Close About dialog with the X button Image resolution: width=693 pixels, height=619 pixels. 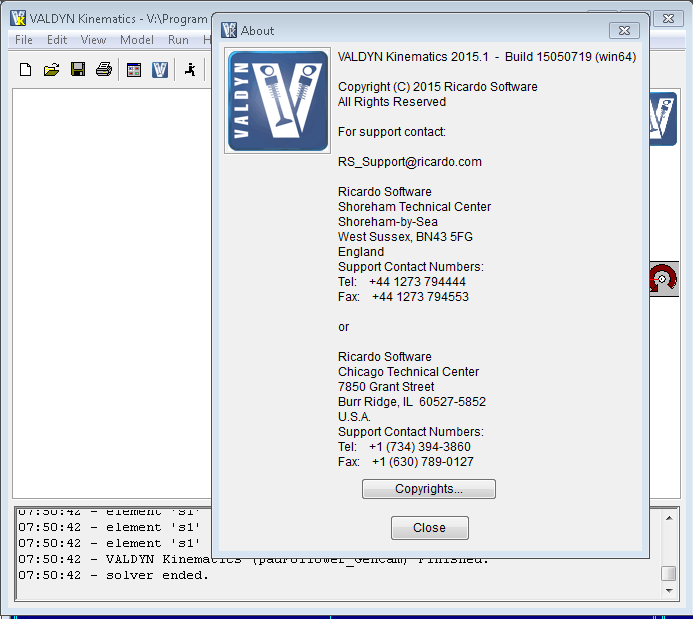click(x=624, y=30)
